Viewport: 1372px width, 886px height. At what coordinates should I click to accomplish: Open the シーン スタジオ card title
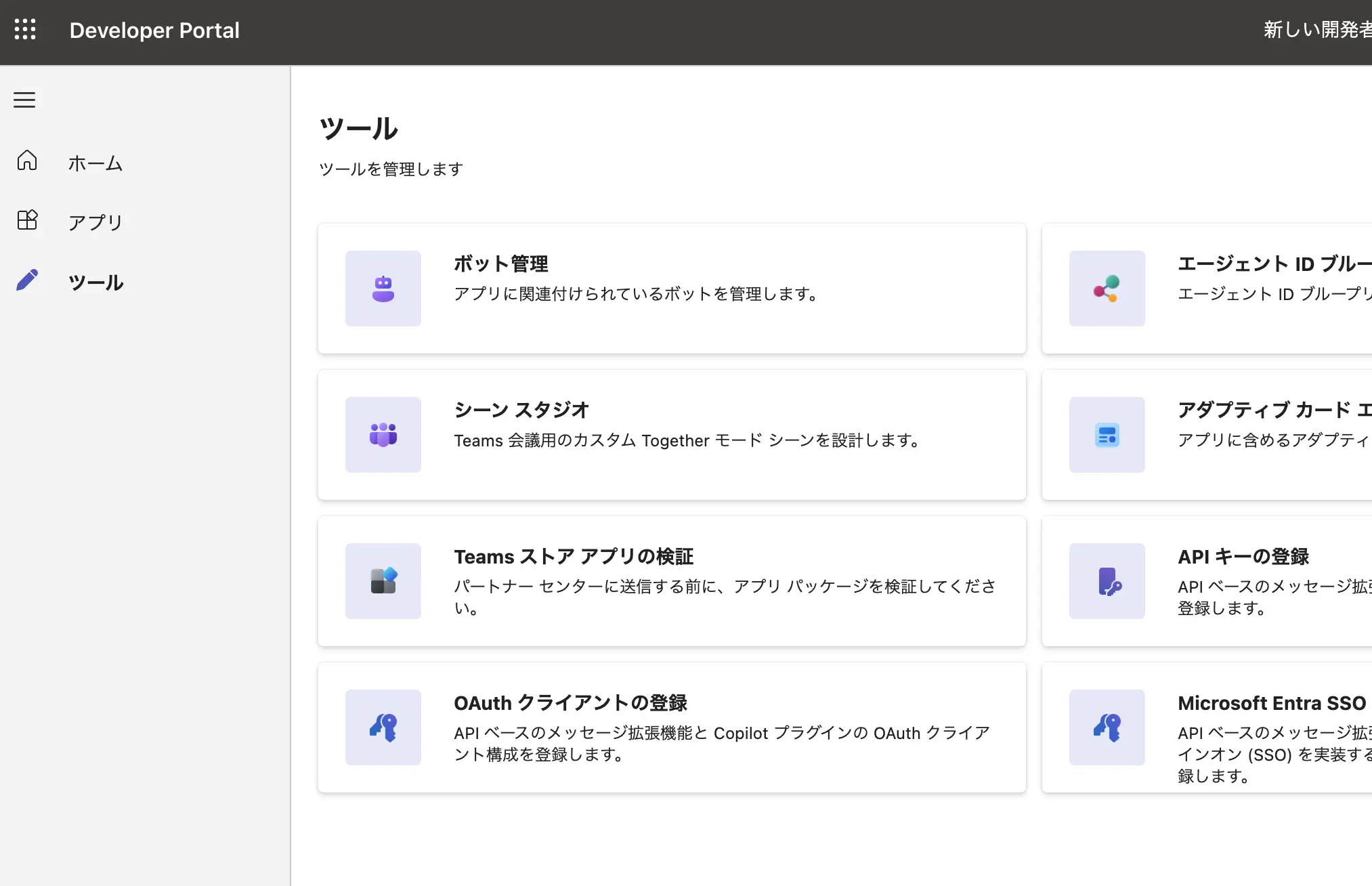tap(521, 410)
